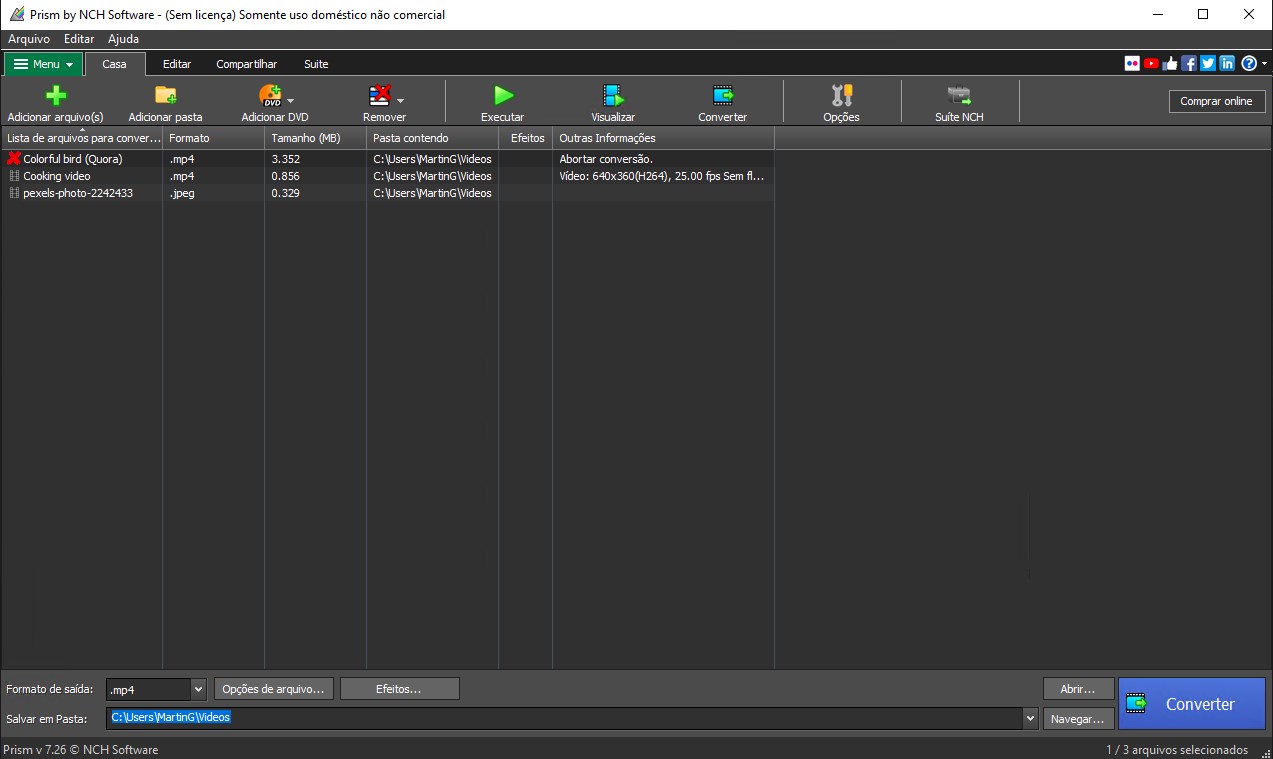Screen dimensions: 1273x759
Task: Select the Cooking video file row
Action: [x=388, y=176]
